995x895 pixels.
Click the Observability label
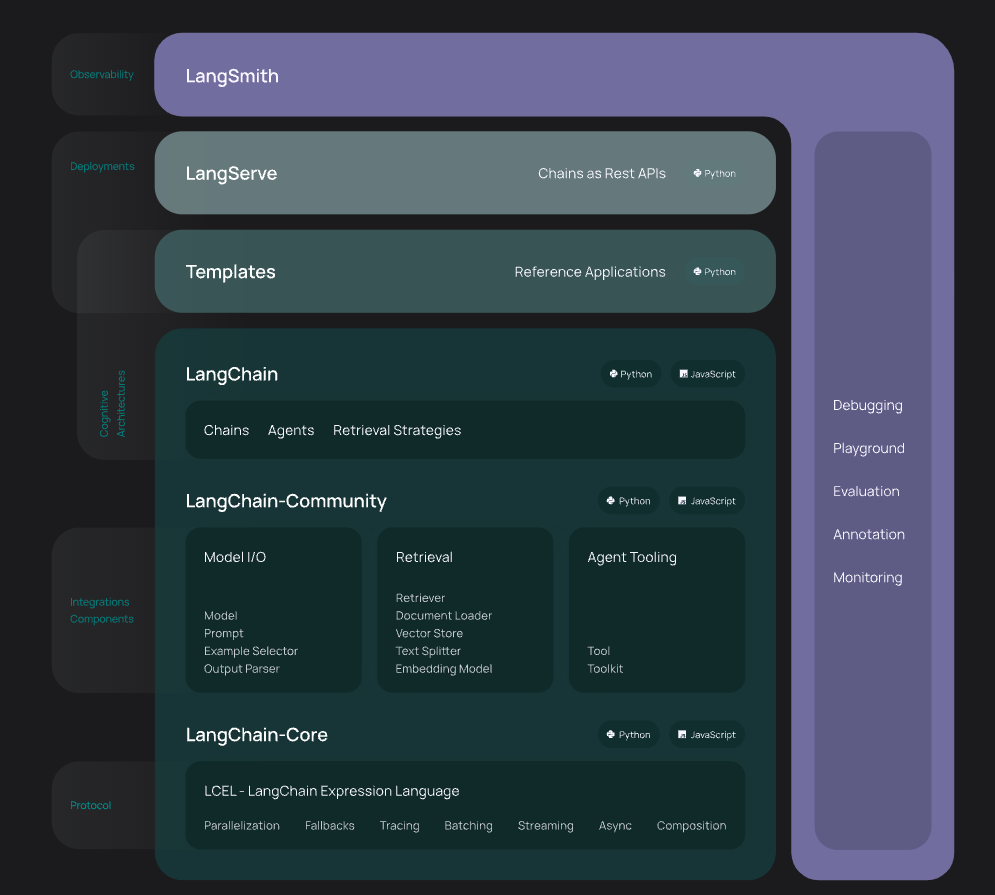102,74
